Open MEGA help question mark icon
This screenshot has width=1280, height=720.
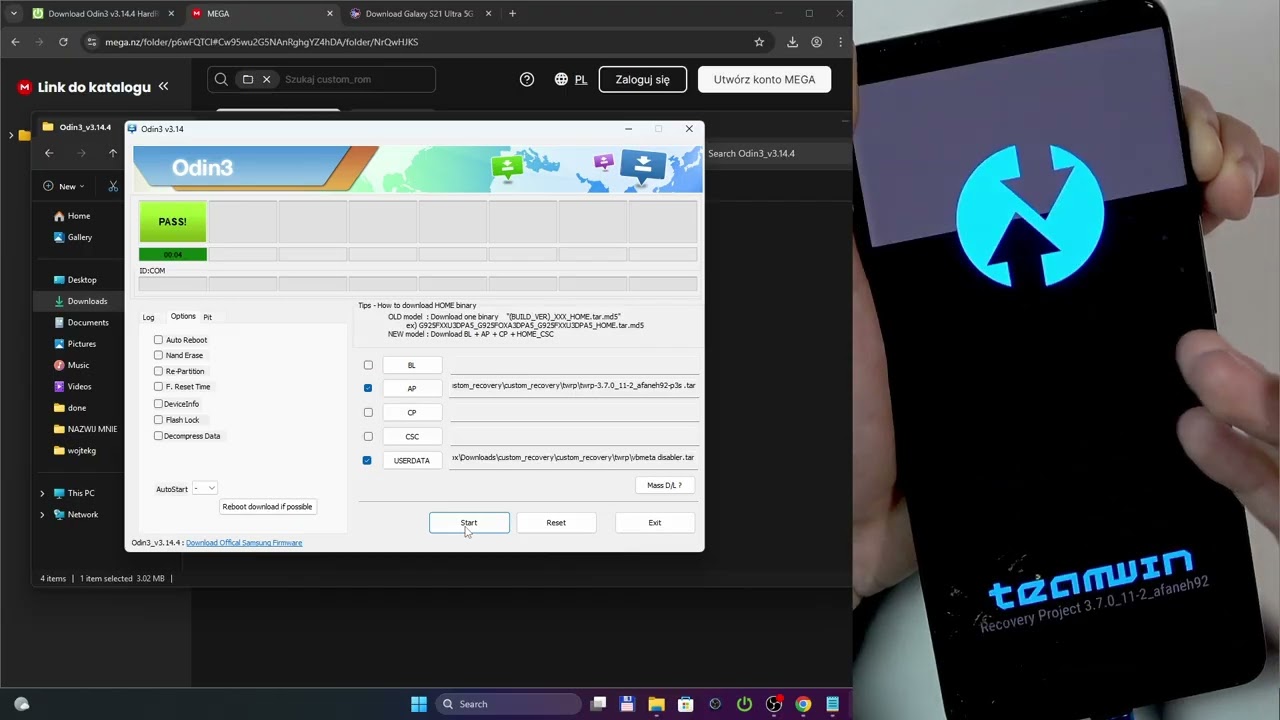[x=527, y=79]
